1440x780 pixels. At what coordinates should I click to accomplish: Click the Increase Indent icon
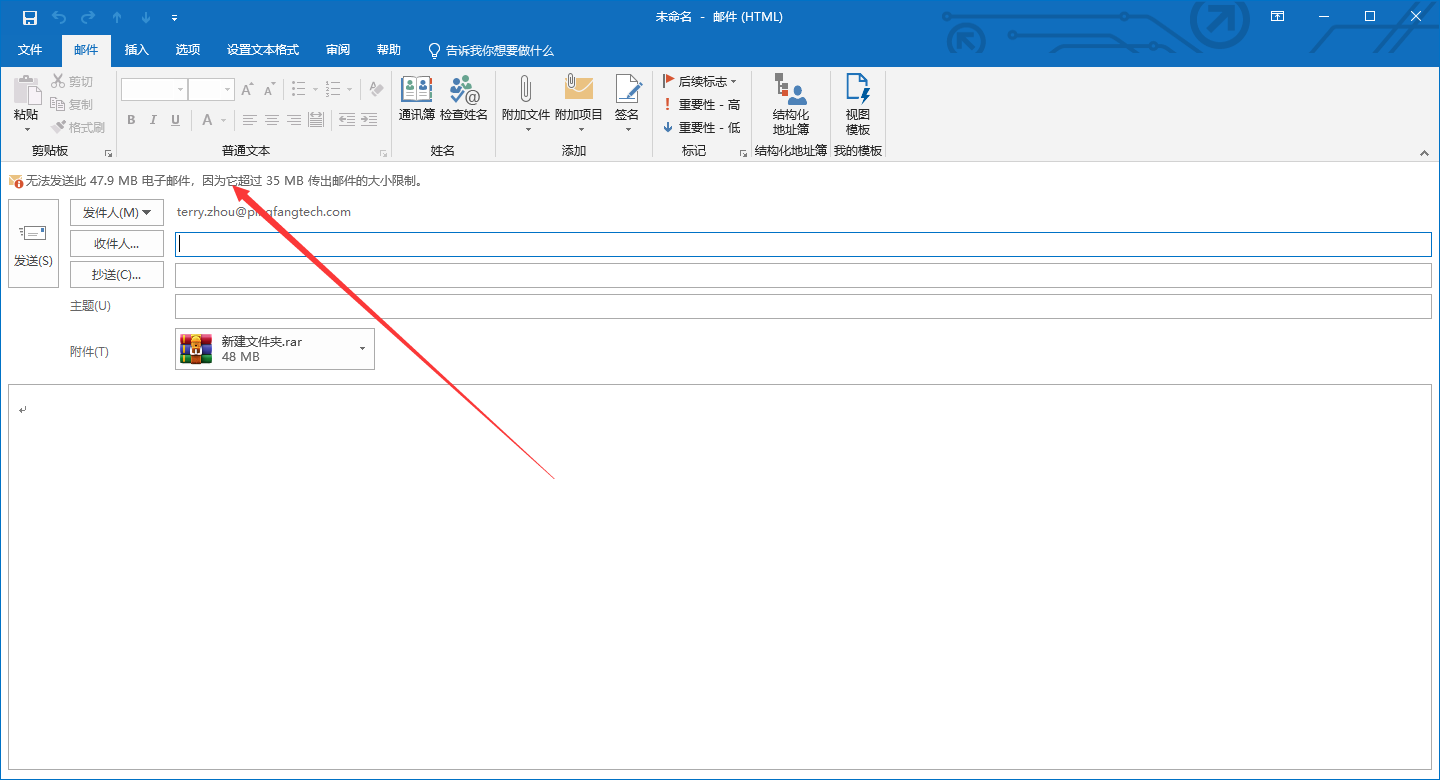(369, 120)
